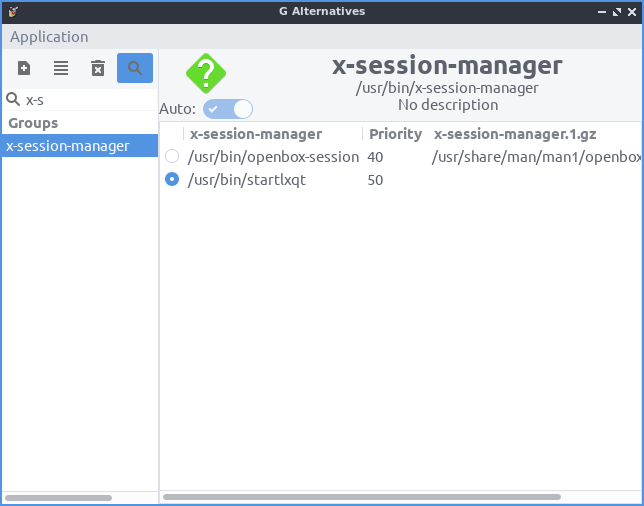This screenshot has height=506, width=644.
Task: Click the Groups column header
Action: click(34, 123)
